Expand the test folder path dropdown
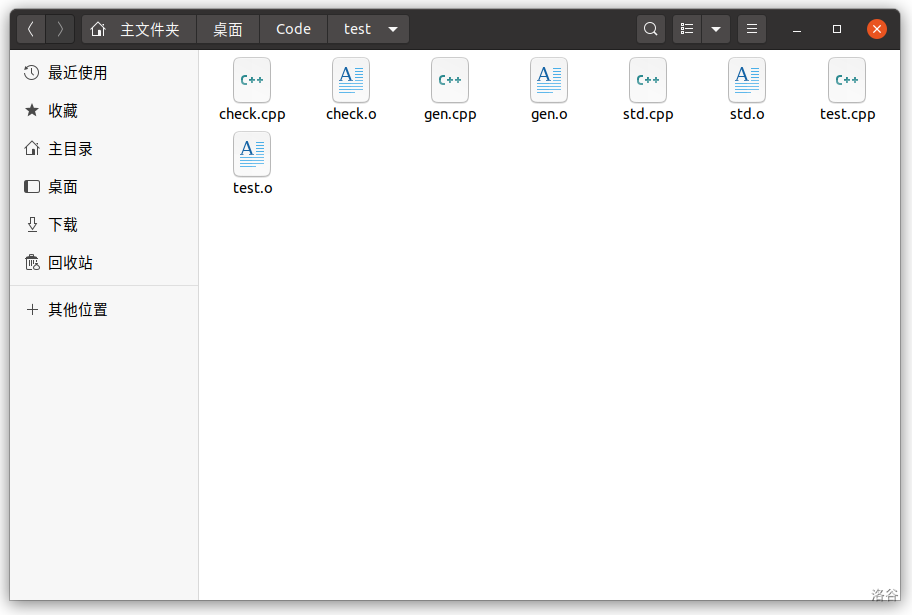Screen dimensions: 912x615 [392, 29]
